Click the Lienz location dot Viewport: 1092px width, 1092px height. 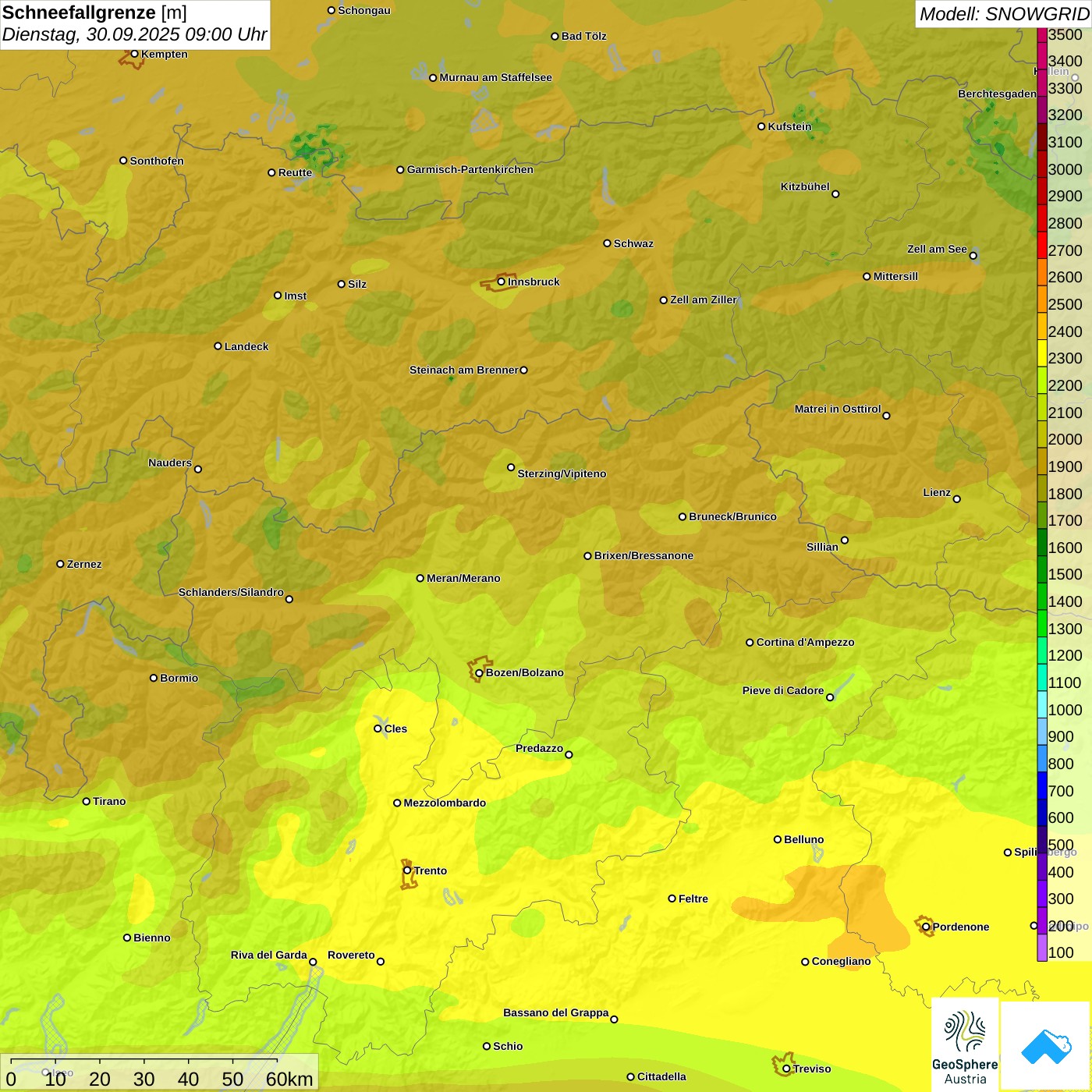(957, 499)
